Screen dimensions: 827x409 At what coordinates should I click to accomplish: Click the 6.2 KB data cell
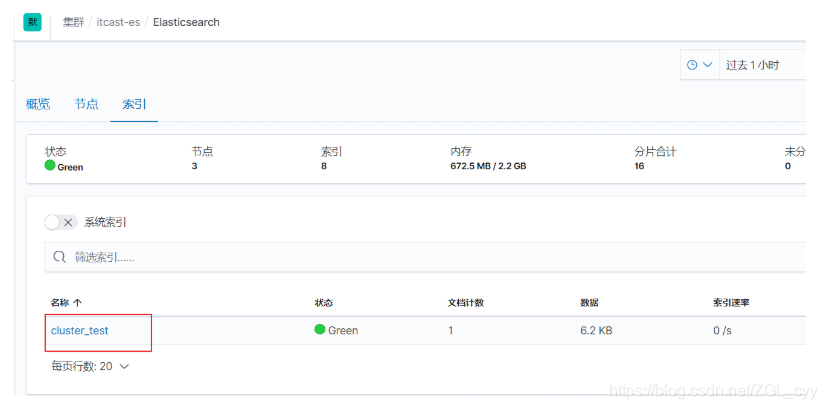click(596, 330)
